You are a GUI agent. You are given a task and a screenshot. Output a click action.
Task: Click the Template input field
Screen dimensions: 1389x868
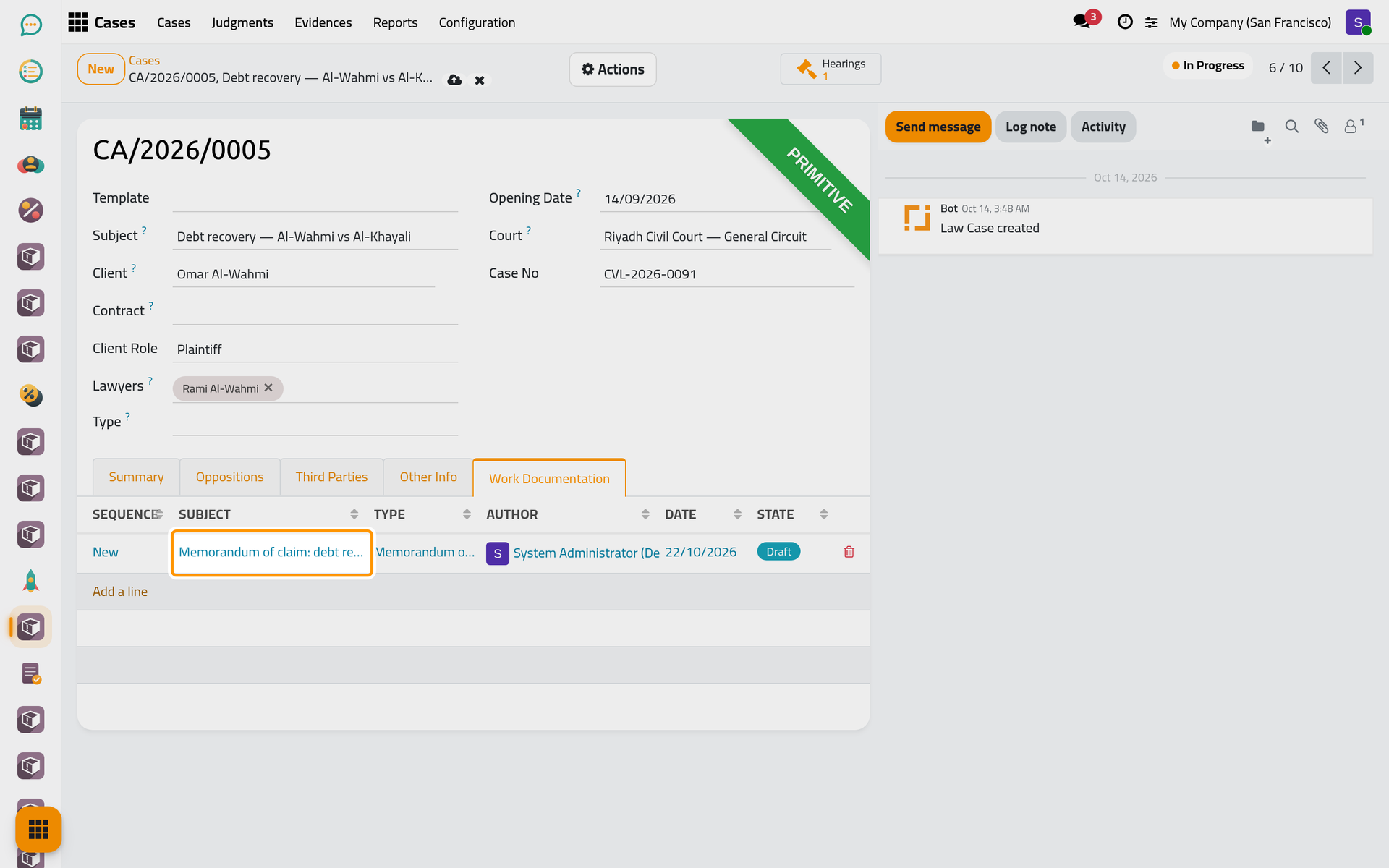pos(315,198)
